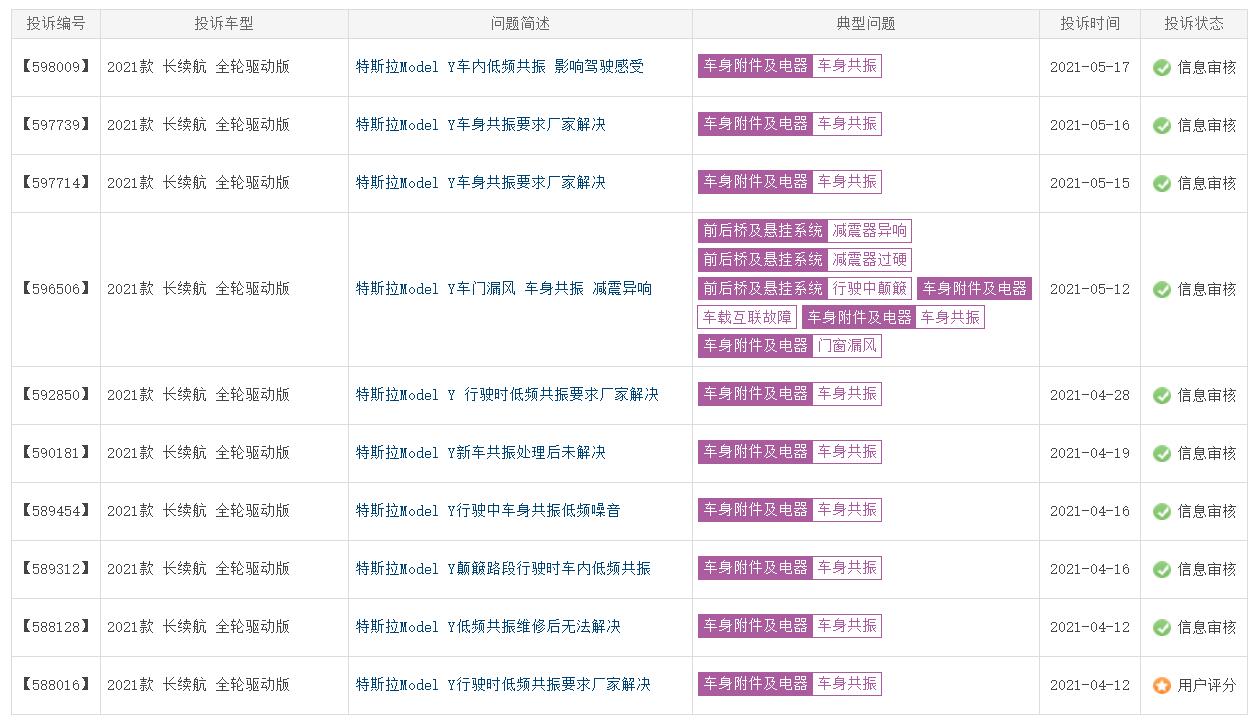Click the 投诉状态 column header
Screen dimensions: 1251x722
coord(1194,24)
